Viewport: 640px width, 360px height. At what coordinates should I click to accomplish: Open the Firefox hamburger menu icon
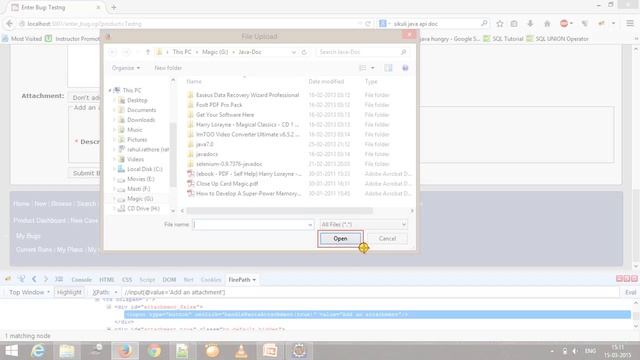[630, 24]
